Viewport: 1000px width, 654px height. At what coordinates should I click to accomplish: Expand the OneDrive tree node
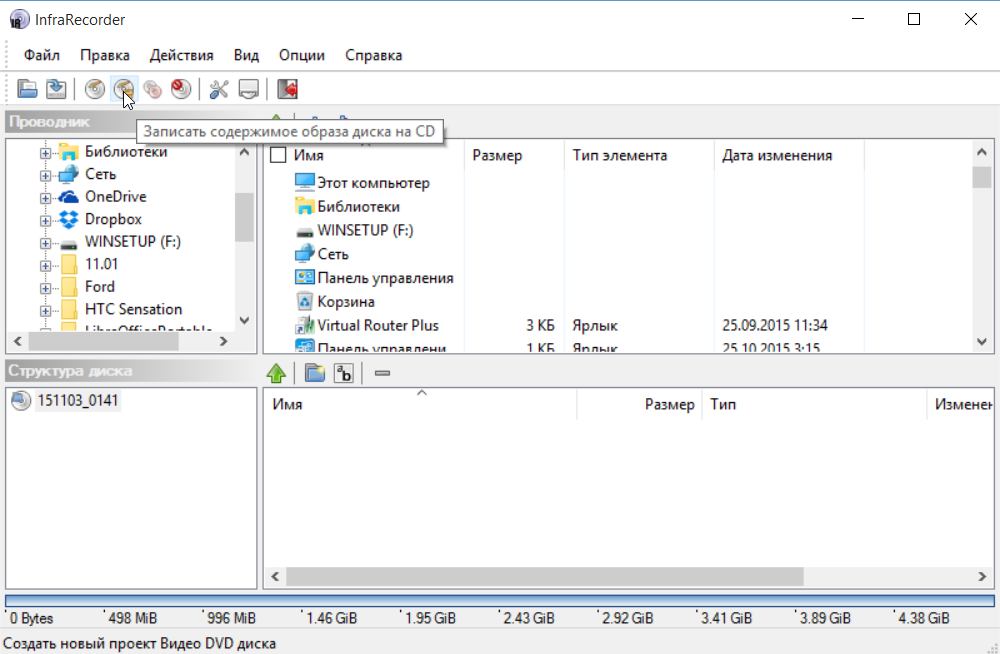coord(45,198)
